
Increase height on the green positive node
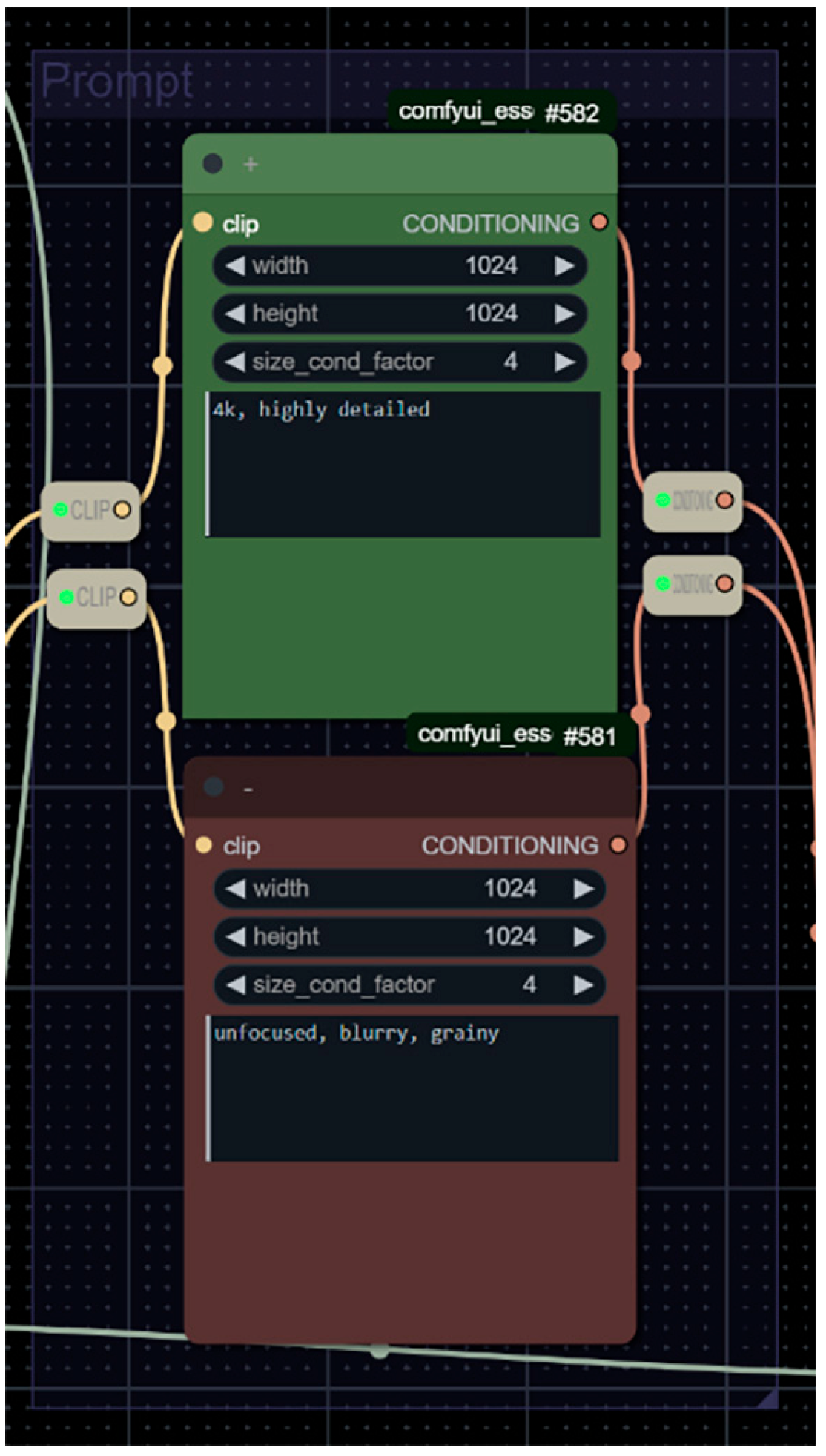tap(565, 314)
